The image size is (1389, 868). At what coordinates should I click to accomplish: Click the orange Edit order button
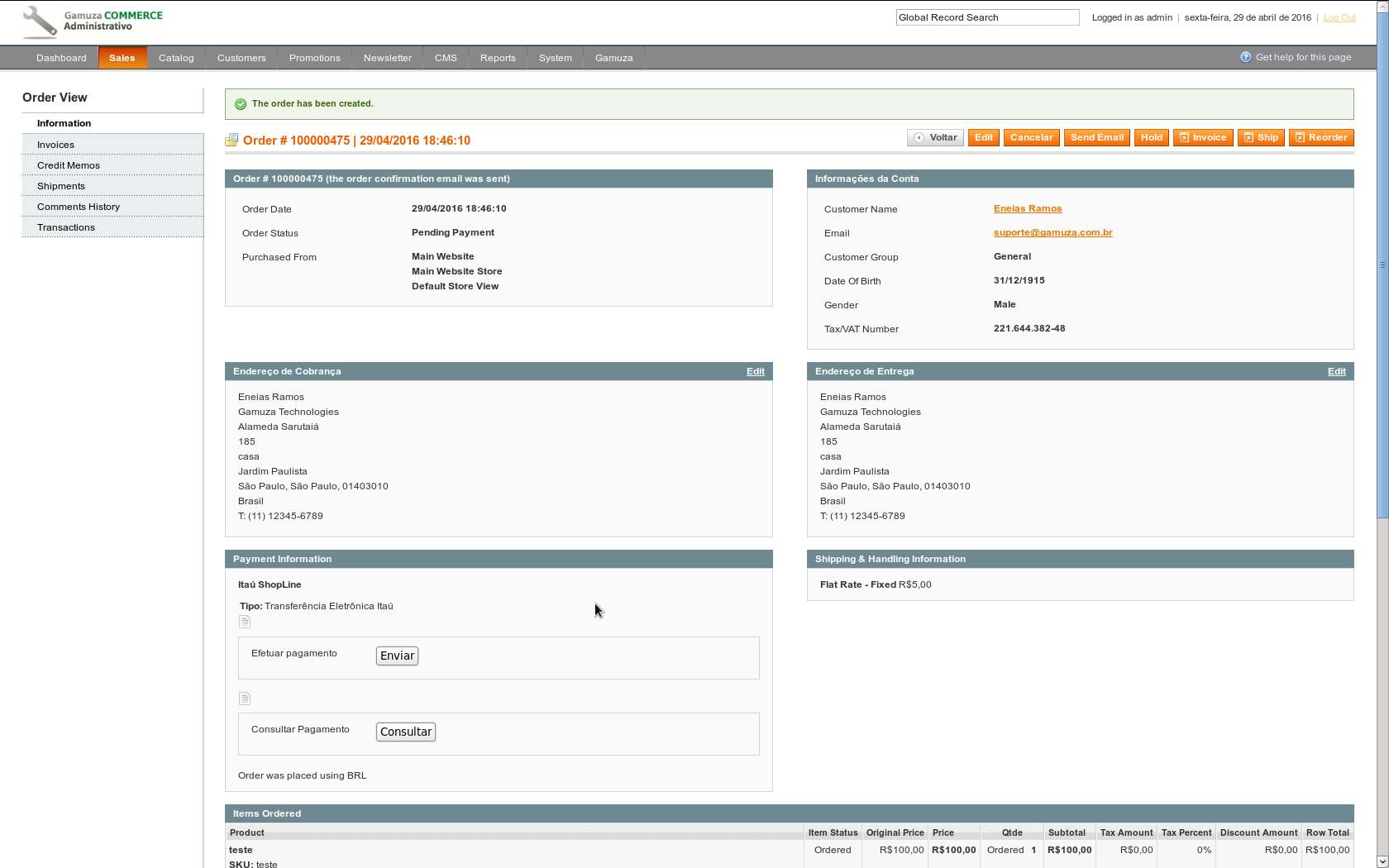(984, 138)
